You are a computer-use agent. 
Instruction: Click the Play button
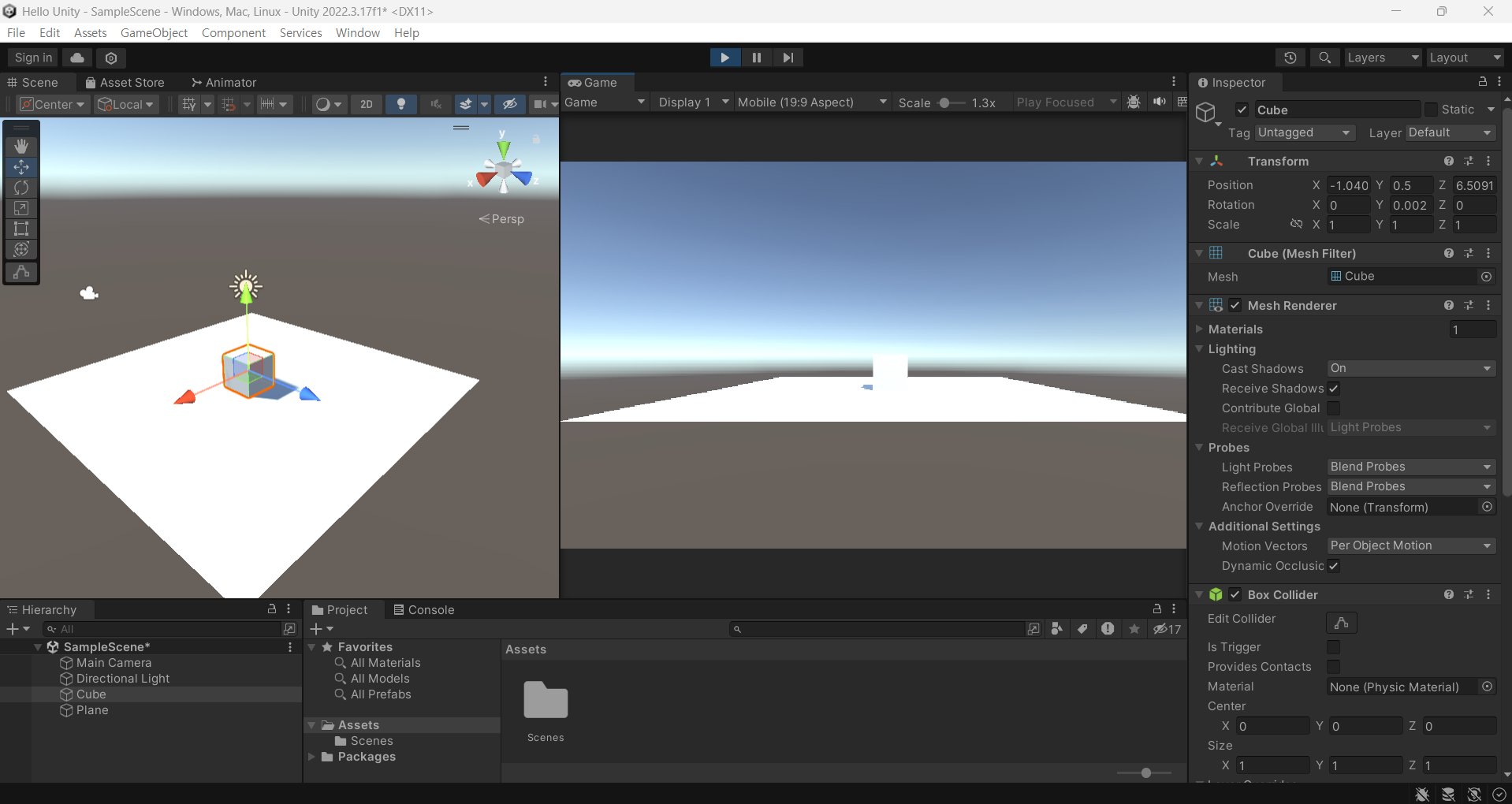coord(724,58)
